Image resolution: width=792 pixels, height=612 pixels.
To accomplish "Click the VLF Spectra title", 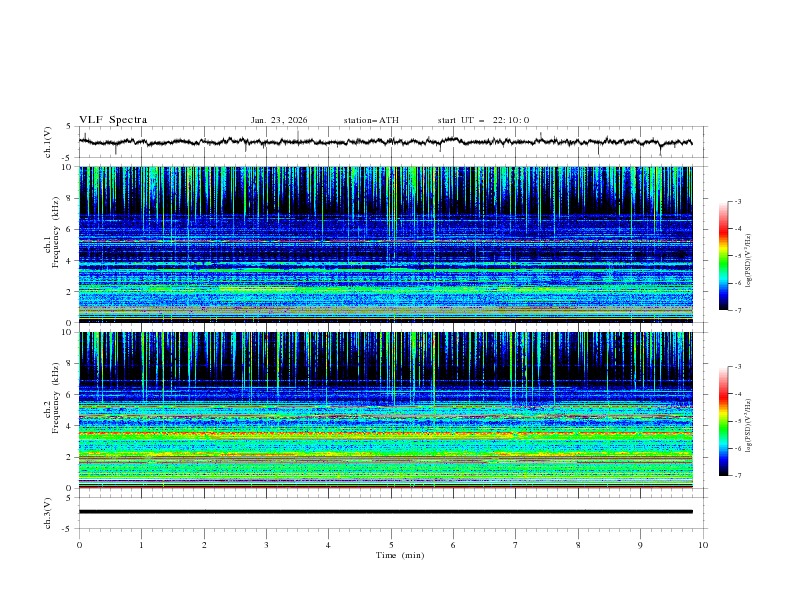I will pos(113,120).
